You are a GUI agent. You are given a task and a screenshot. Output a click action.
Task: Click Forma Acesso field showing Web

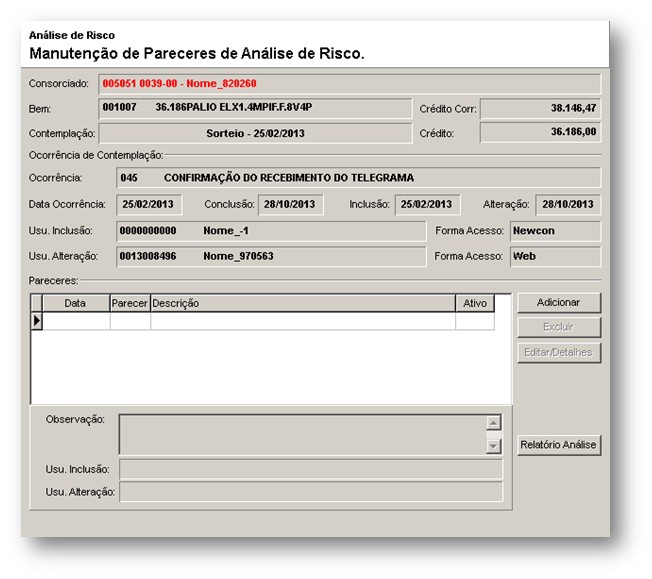coord(556,257)
